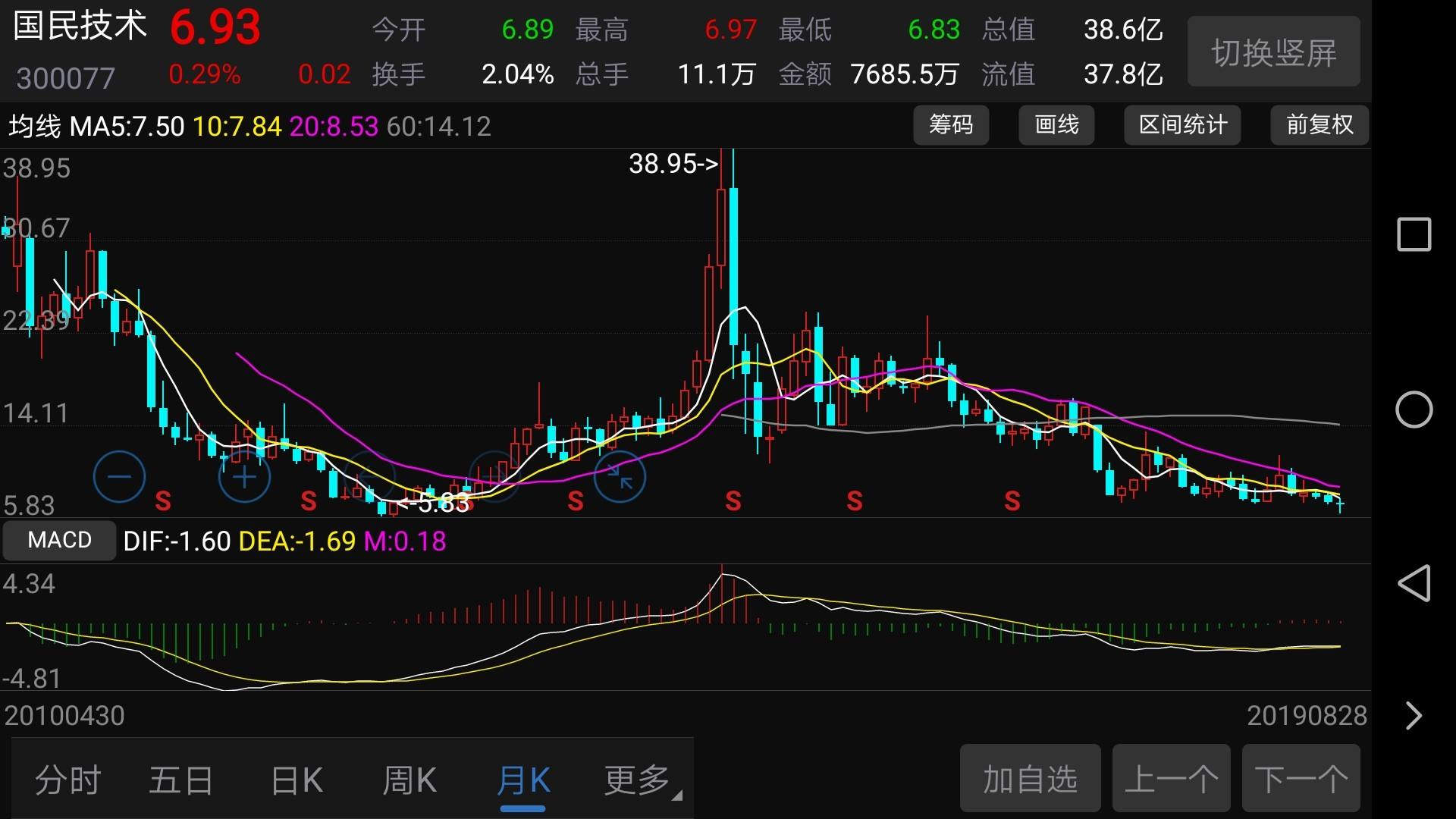Switch to 分时 tab
This screenshot has height=819, width=1456.
[68, 780]
